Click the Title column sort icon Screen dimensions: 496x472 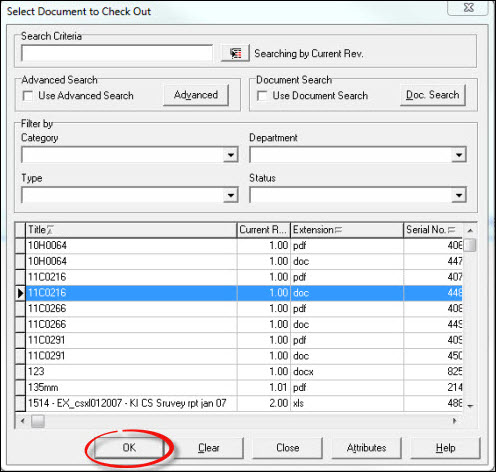tap(50, 230)
